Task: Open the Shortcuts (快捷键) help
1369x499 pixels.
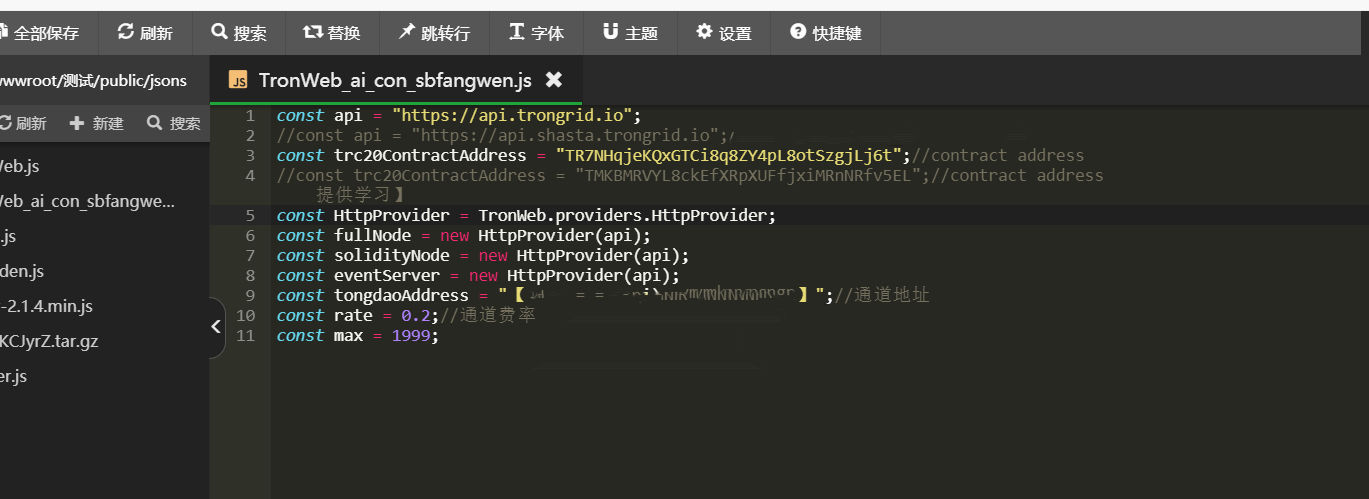Action: (825, 33)
